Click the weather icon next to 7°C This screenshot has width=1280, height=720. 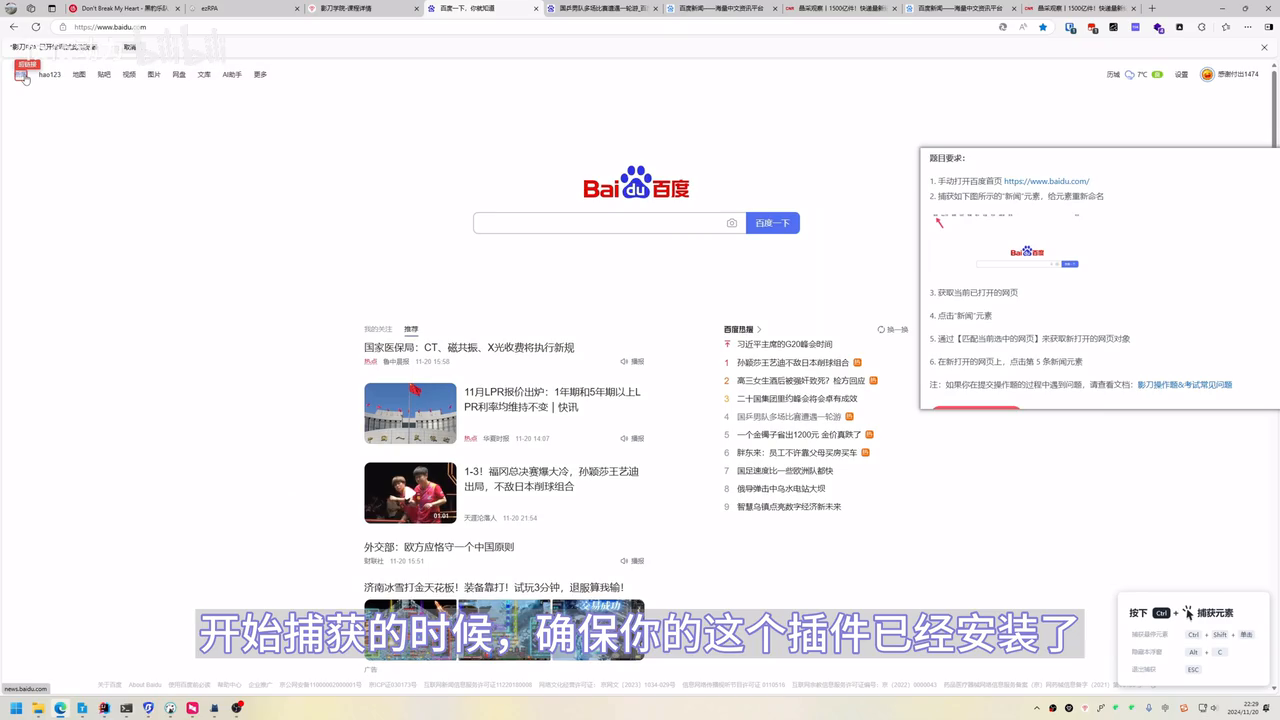[x=1129, y=74]
